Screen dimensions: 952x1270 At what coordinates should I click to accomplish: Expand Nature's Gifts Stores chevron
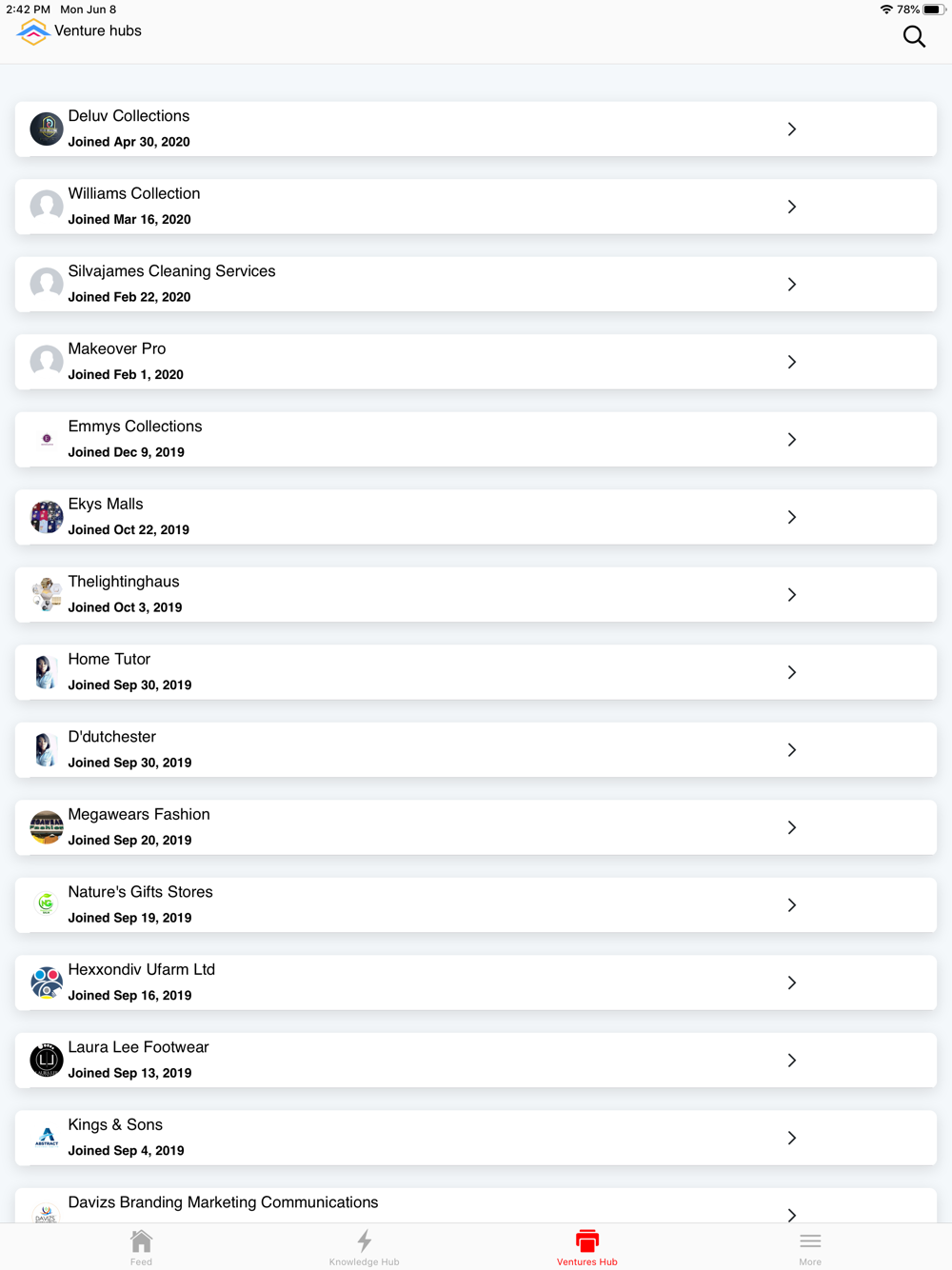click(792, 905)
